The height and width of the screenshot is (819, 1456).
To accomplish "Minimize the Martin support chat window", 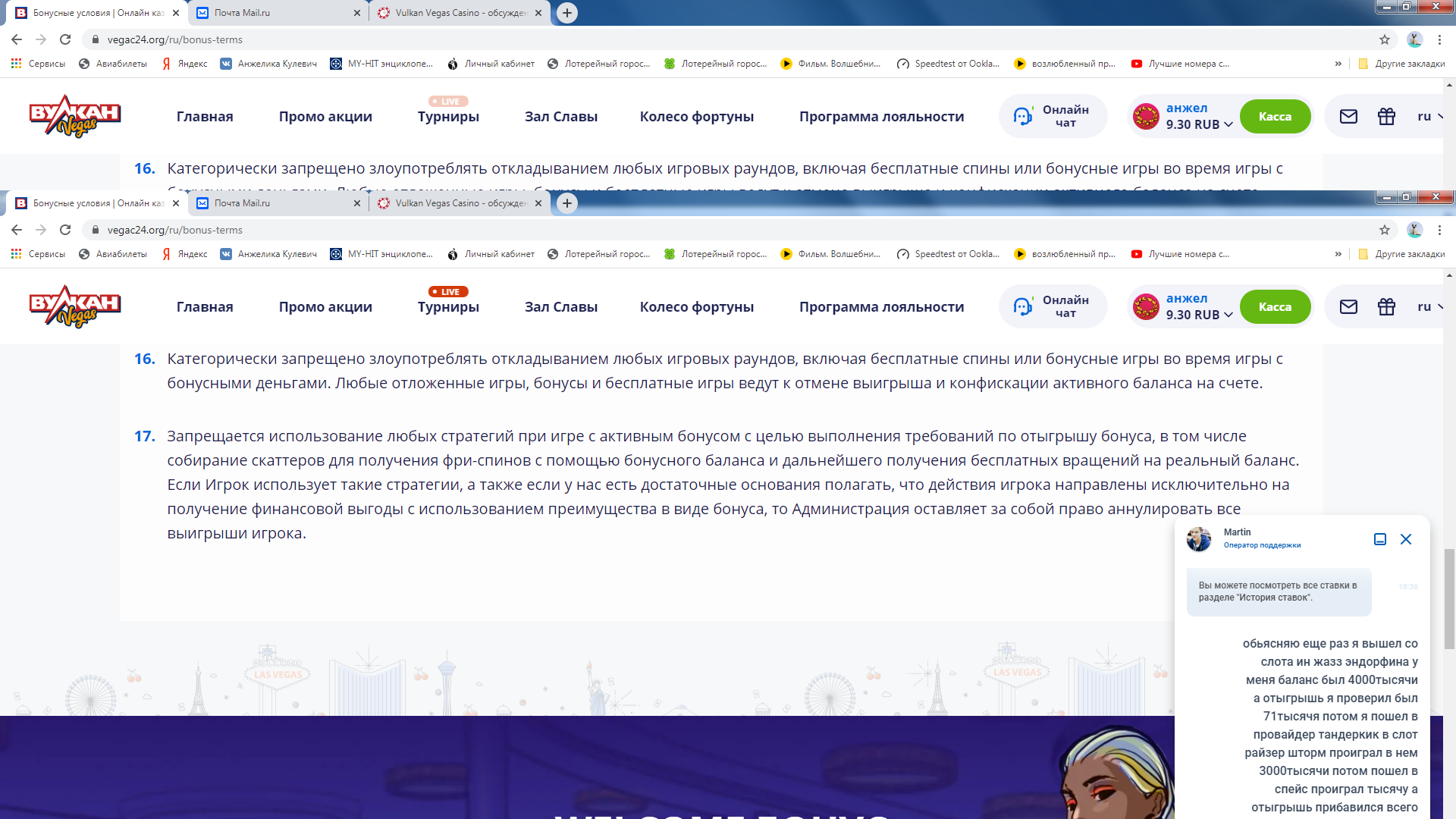I will (x=1380, y=539).
